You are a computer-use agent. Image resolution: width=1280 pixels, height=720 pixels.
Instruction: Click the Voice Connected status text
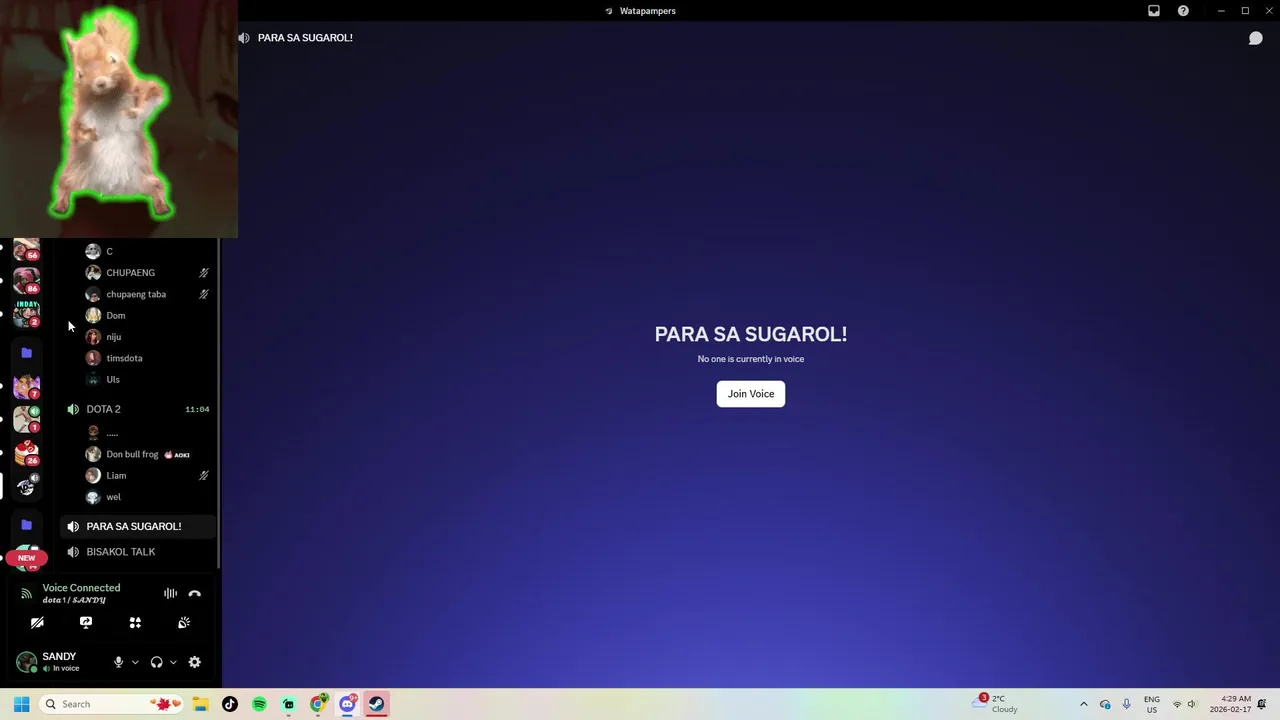click(x=81, y=588)
